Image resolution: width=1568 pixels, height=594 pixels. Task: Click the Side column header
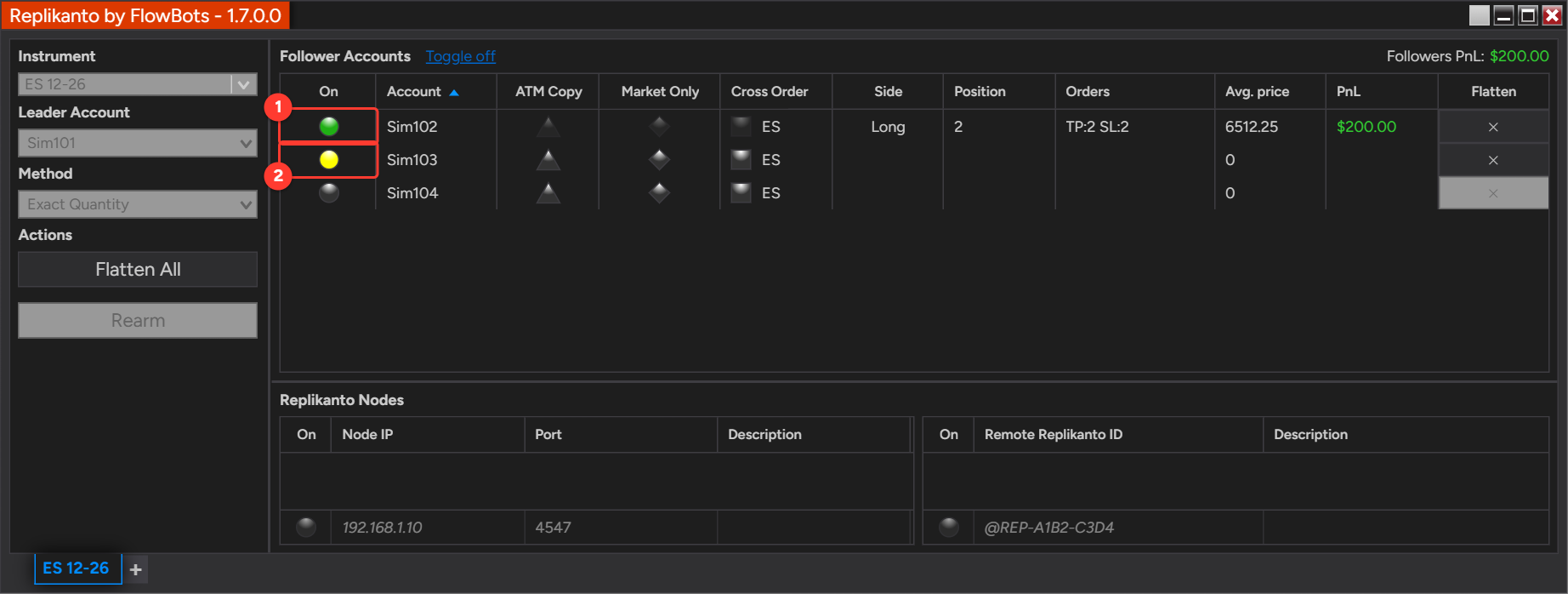pos(888,91)
